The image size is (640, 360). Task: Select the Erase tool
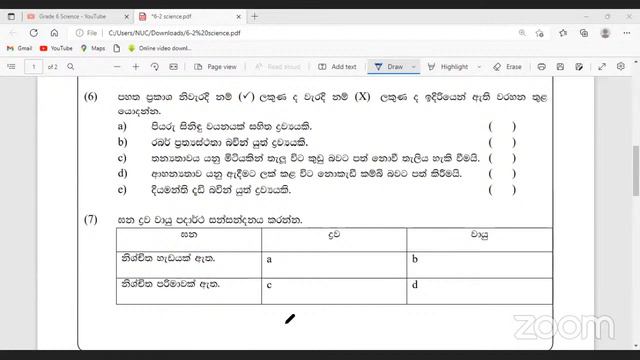tap(507, 67)
